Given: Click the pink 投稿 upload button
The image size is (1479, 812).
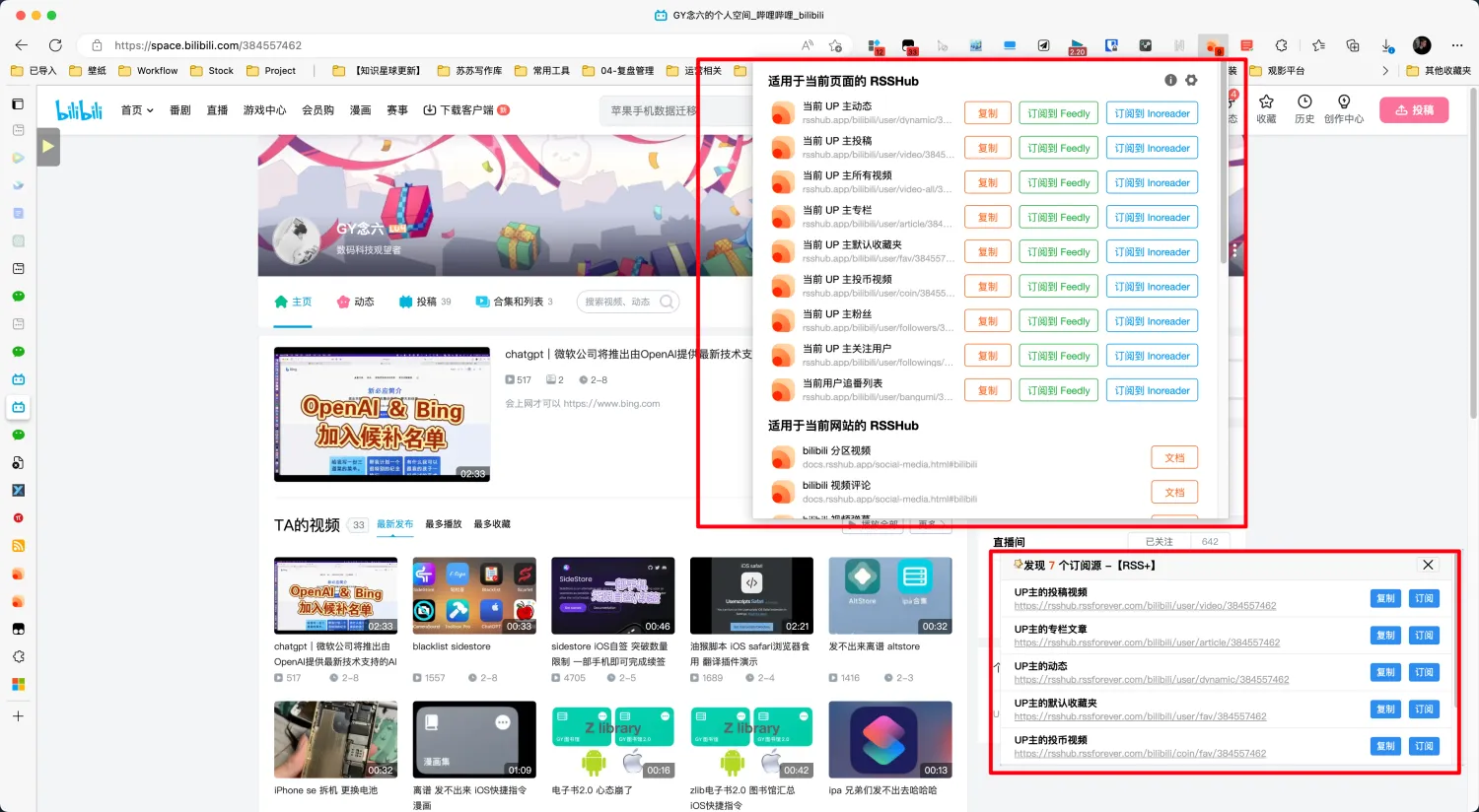Looking at the screenshot, I should 1414,110.
